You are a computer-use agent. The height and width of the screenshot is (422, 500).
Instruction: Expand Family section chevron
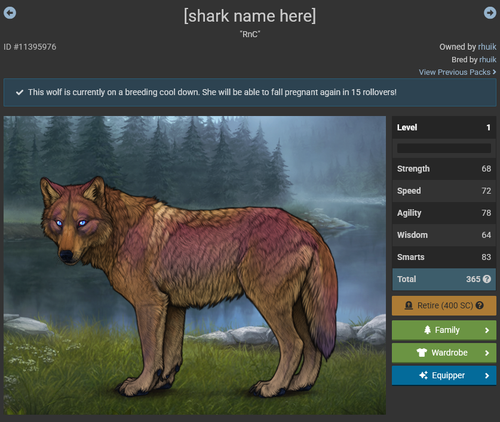coord(487,330)
